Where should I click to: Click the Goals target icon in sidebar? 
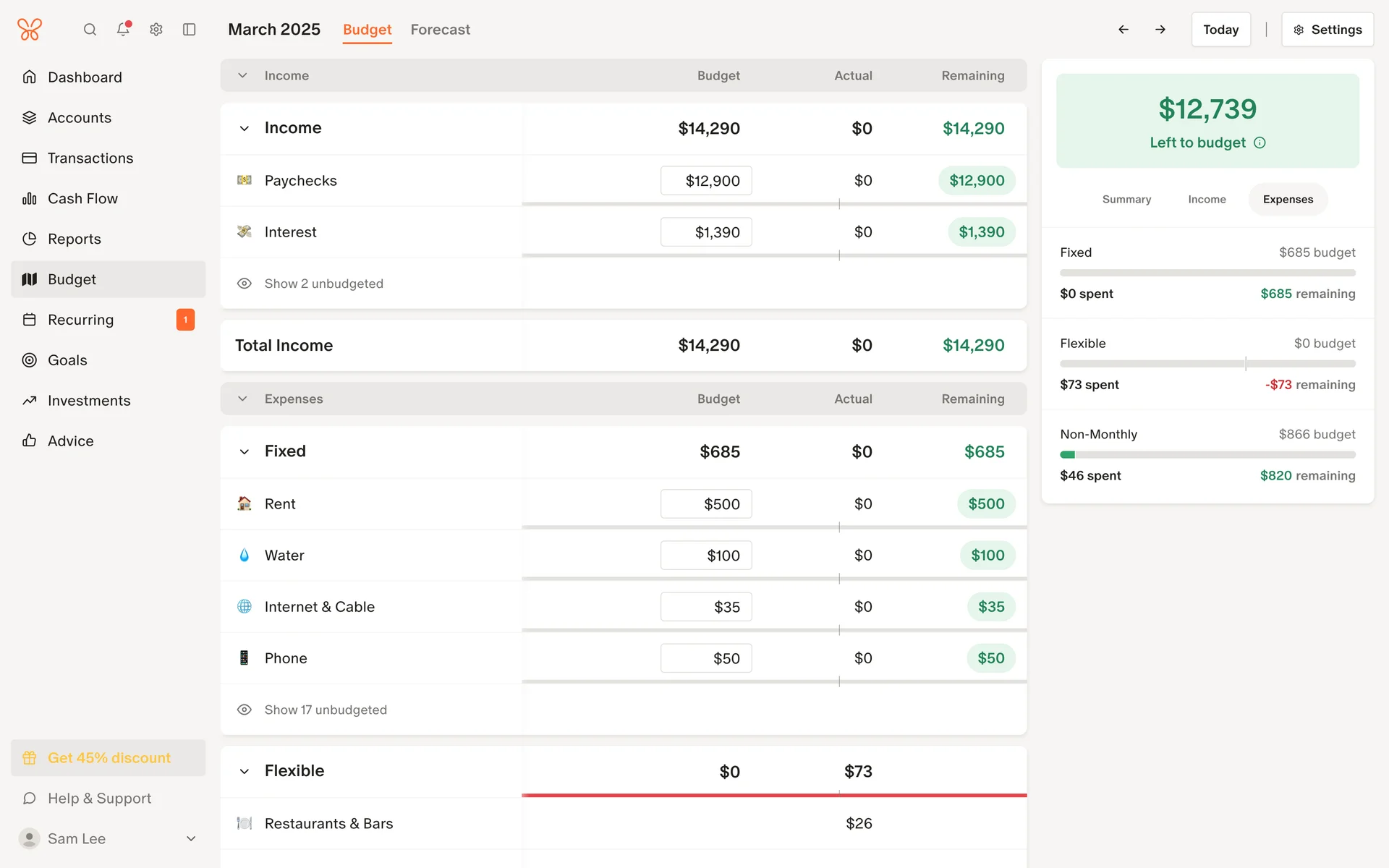coord(30,360)
